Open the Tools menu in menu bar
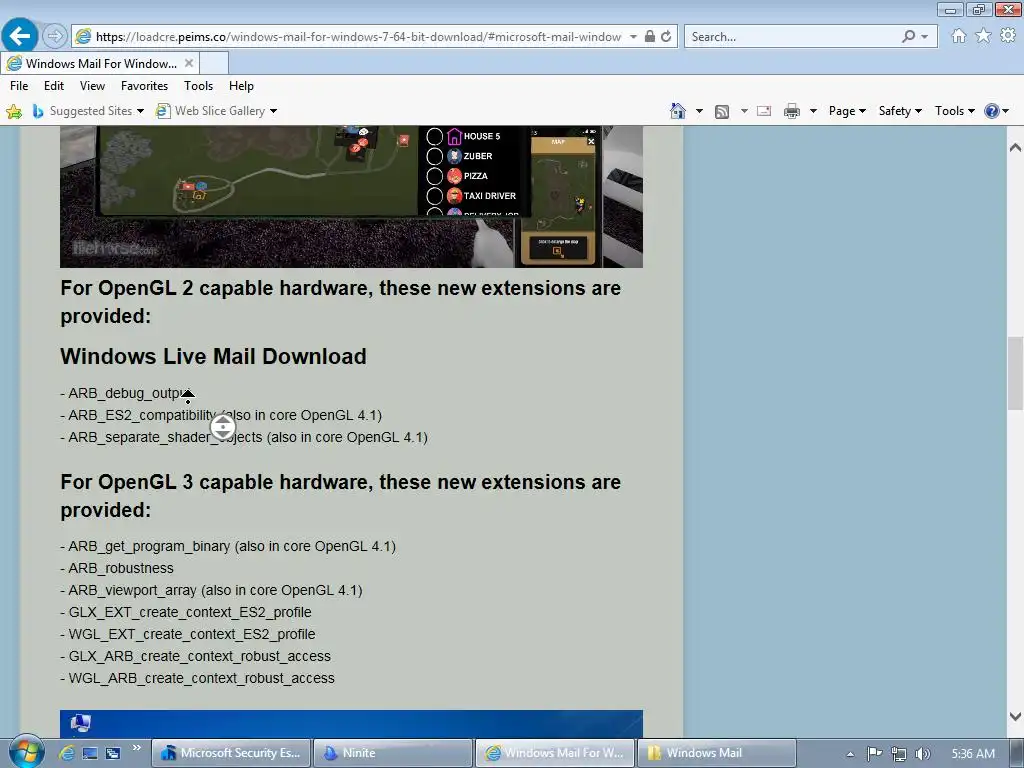 click(x=199, y=86)
